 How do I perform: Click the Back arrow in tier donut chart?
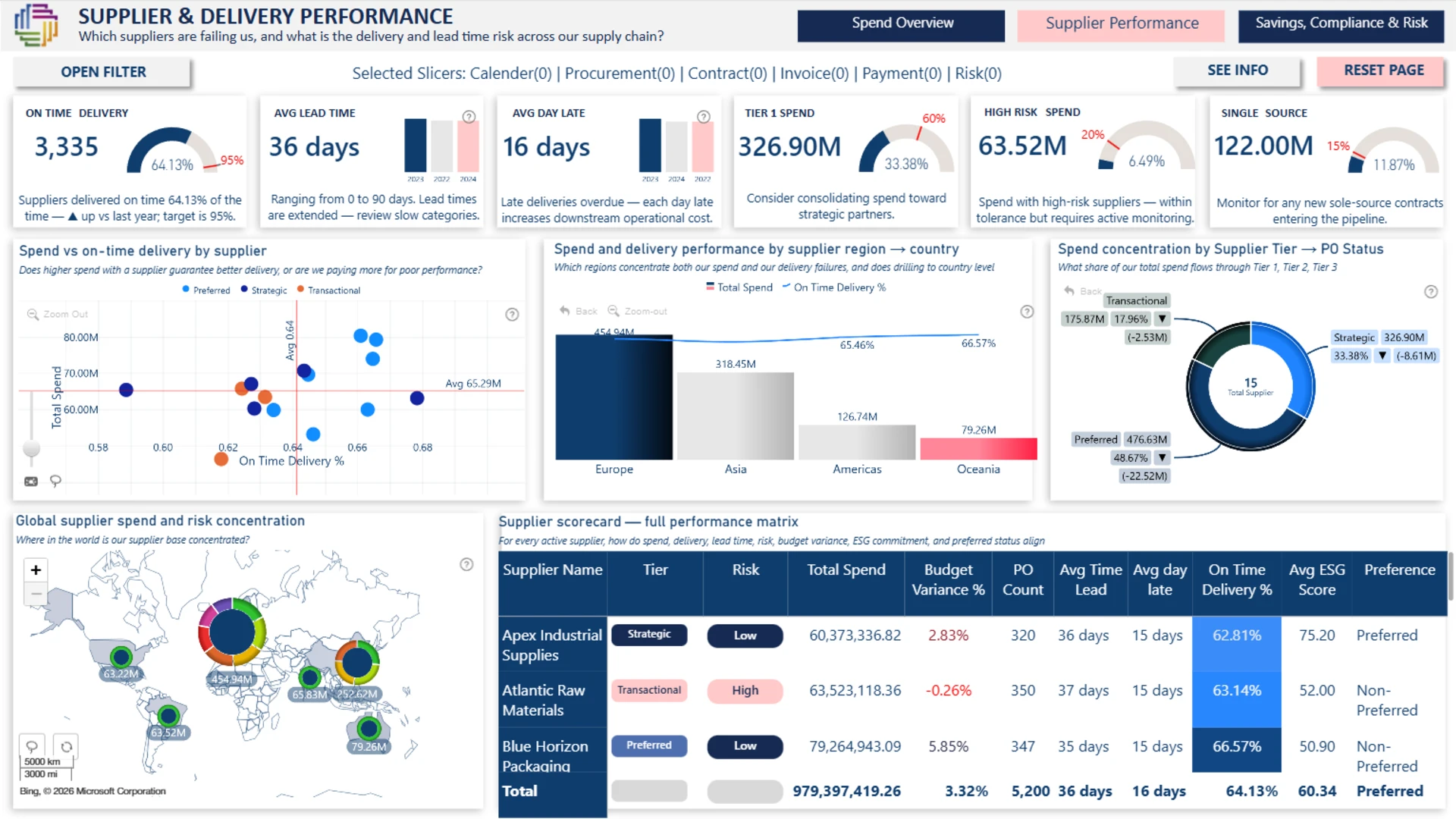pos(1069,291)
